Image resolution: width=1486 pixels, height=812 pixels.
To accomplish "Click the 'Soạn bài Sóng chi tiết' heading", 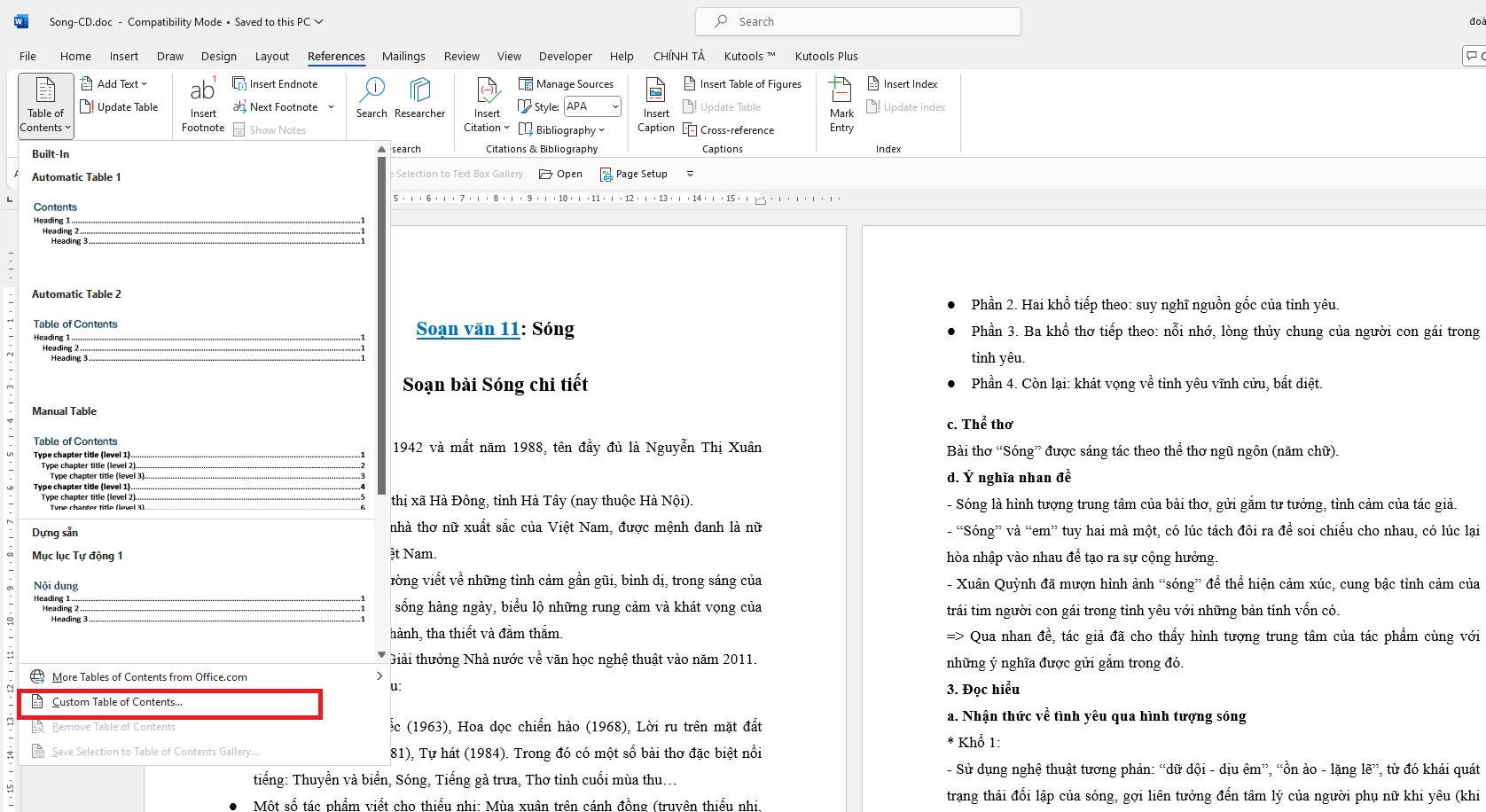I will coord(495,385).
